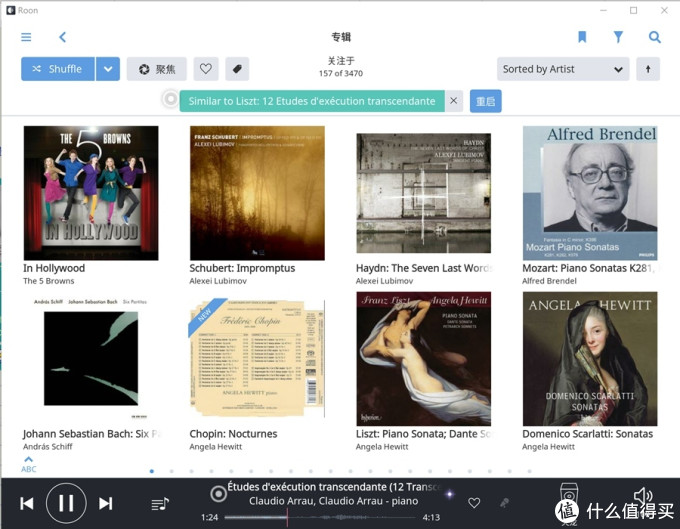Skip to previous track
This screenshot has height=529, width=680.
coord(27,503)
